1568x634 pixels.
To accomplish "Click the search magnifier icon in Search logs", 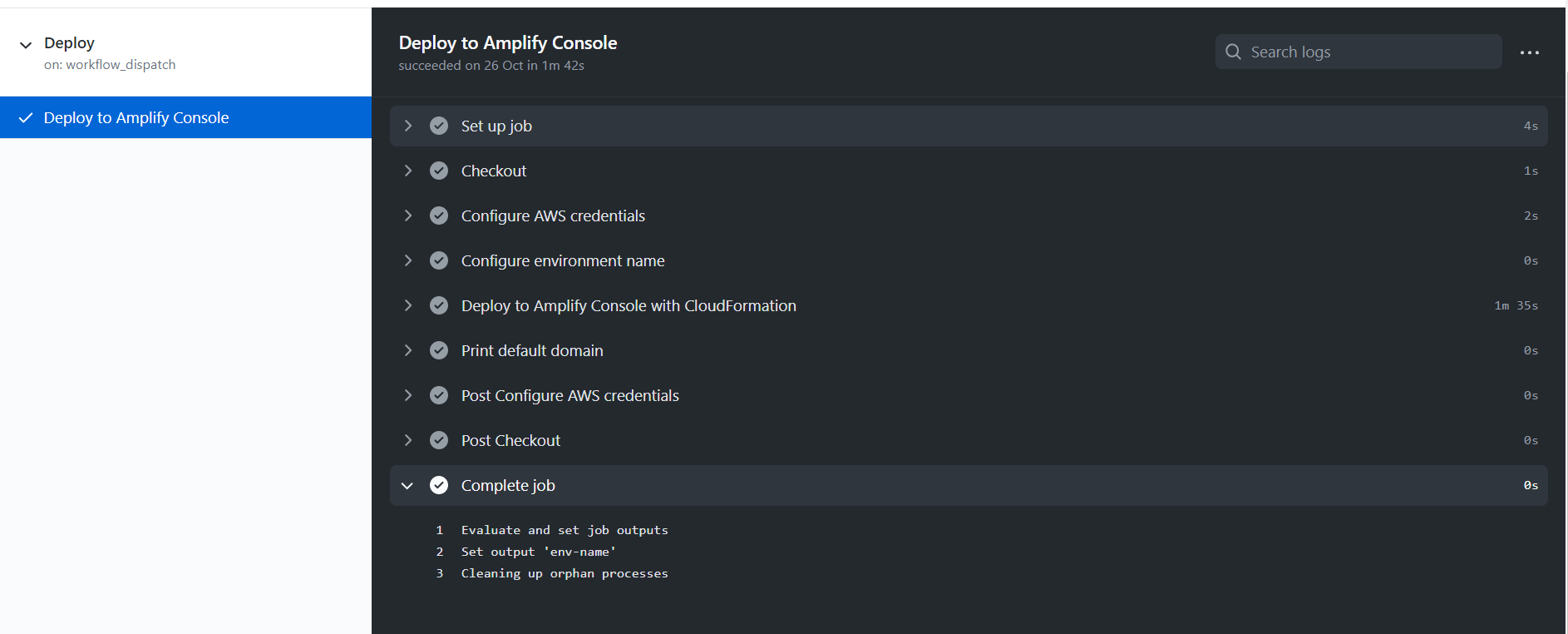I will [x=1233, y=51].
